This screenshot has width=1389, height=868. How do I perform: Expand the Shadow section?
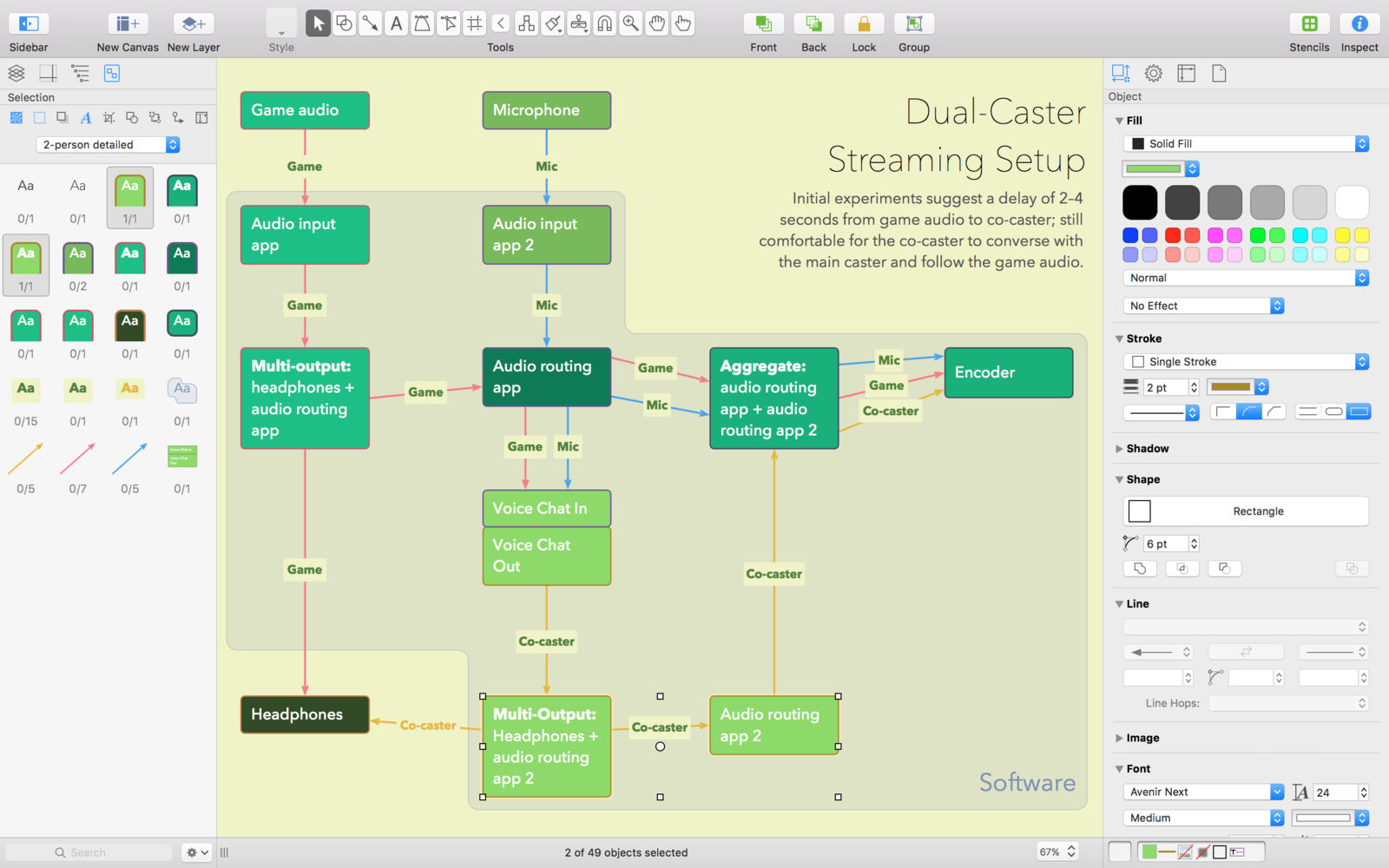coord(1119,449)
